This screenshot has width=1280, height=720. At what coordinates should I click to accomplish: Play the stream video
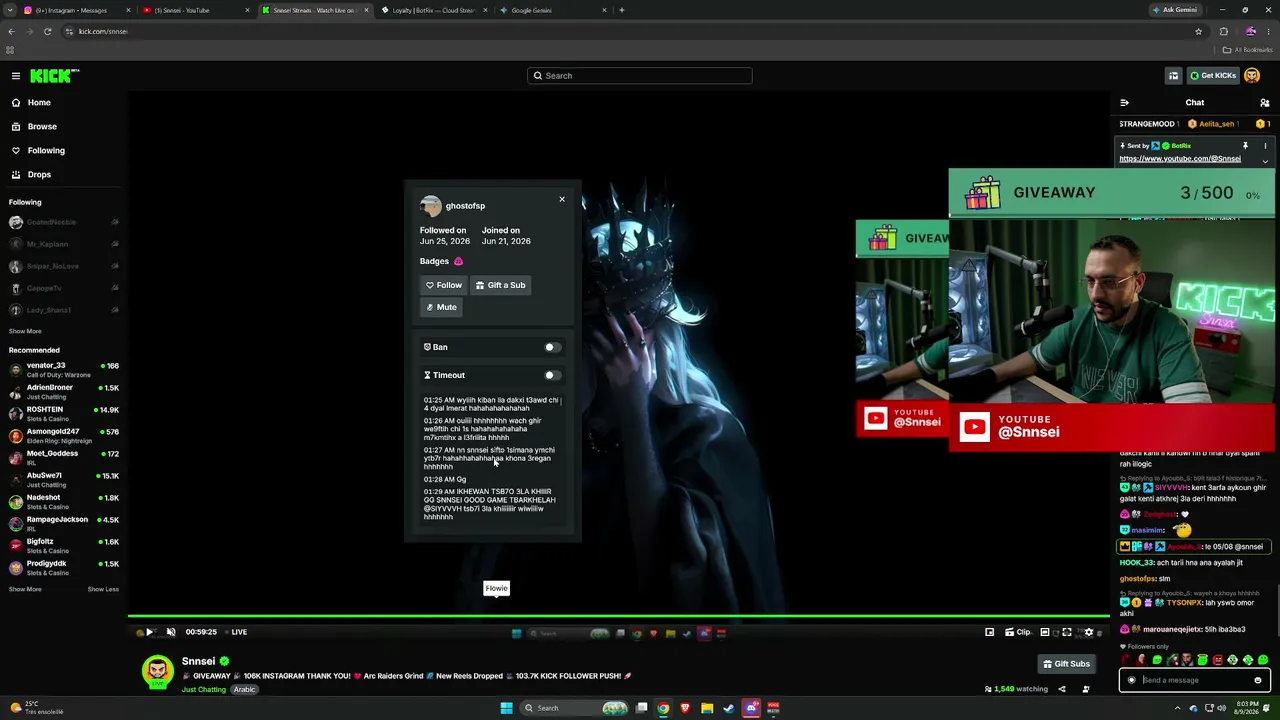[x=149, y=632]
